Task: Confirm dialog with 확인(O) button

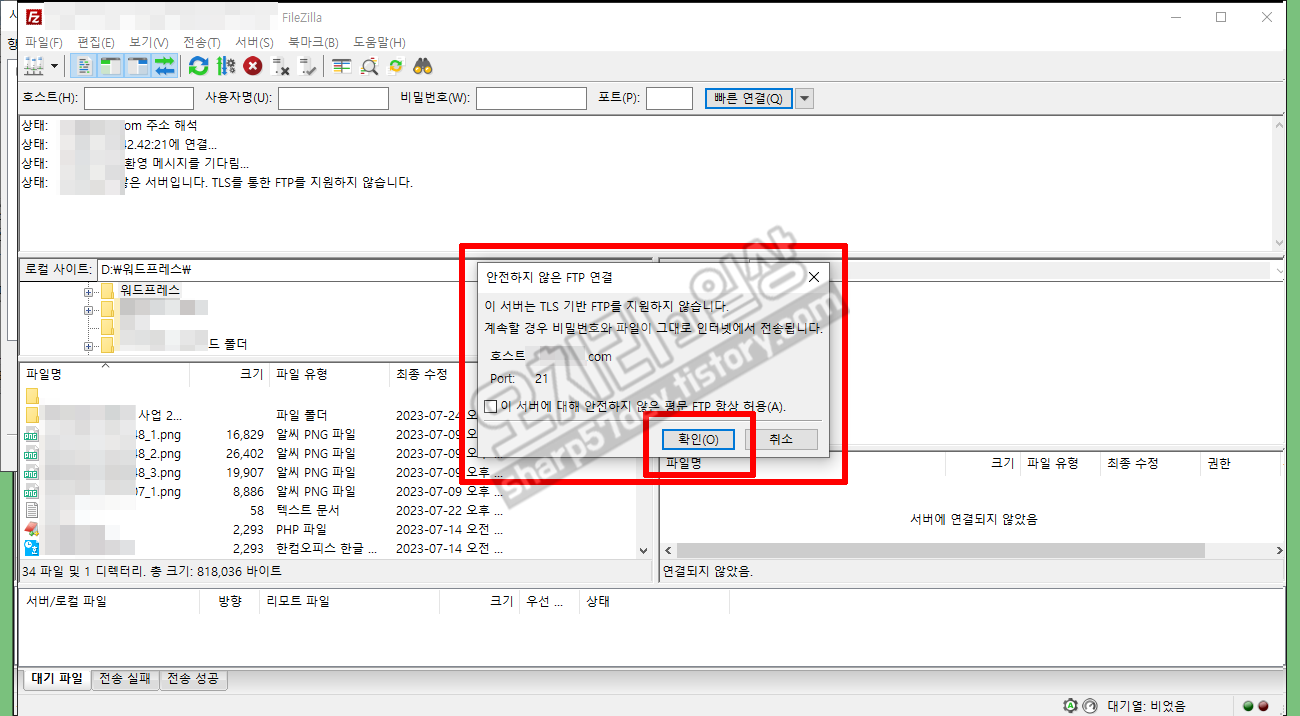Action: tap(698, 439)
